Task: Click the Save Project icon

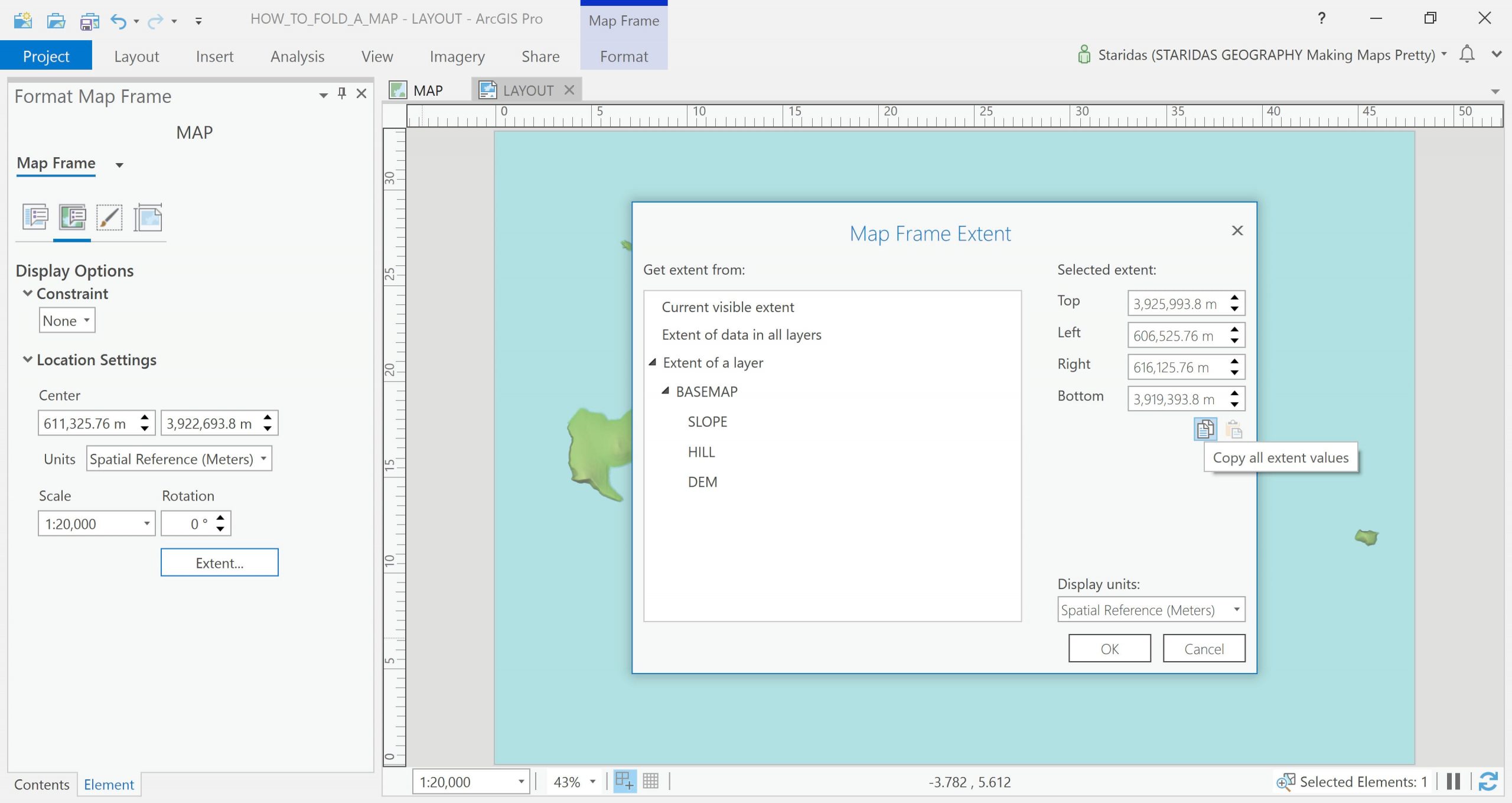Action: pos(89,22)
